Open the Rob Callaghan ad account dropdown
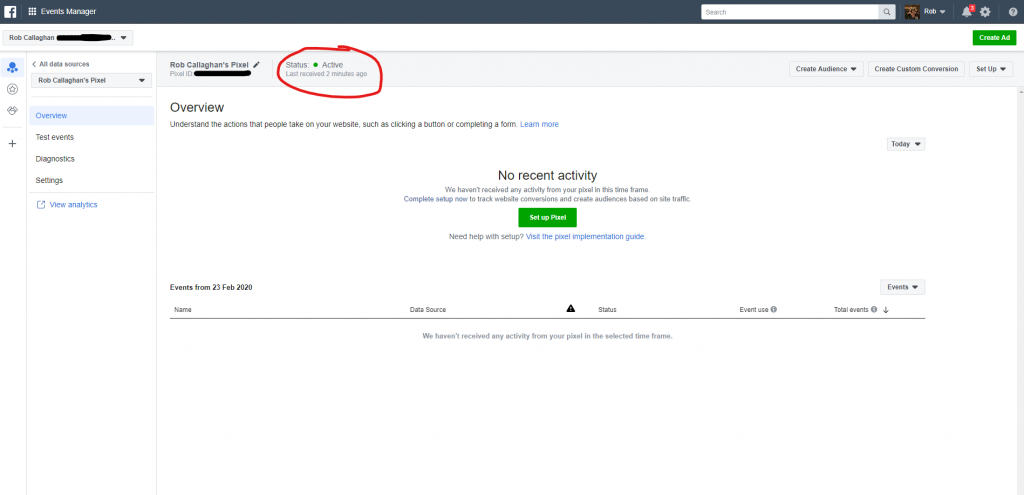1024x495 pixels. (68, 38)
